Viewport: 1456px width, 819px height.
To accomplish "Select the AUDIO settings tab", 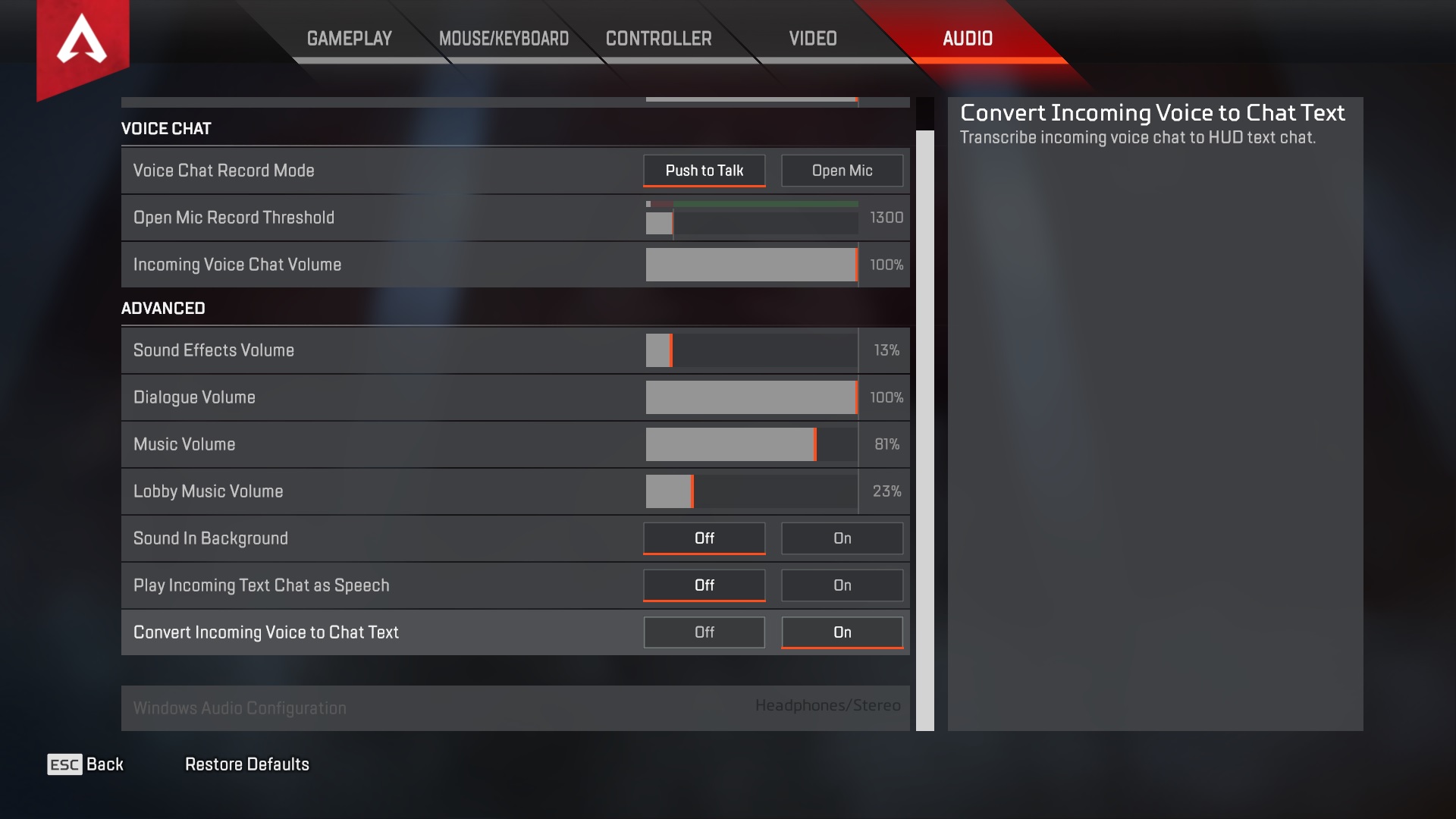I will point(968,39).
